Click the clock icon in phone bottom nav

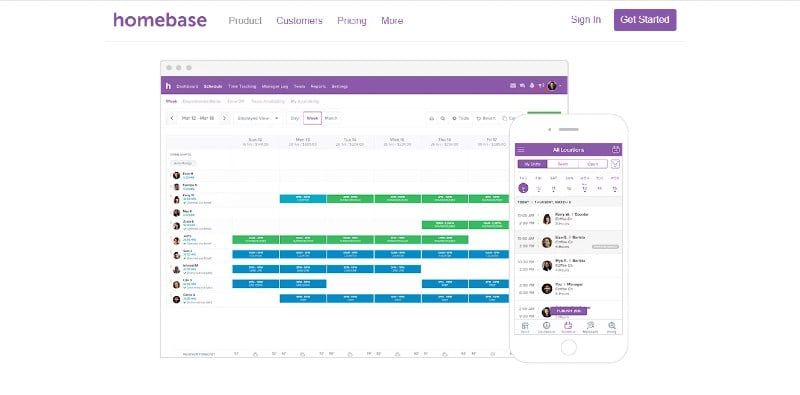[546, 327]
